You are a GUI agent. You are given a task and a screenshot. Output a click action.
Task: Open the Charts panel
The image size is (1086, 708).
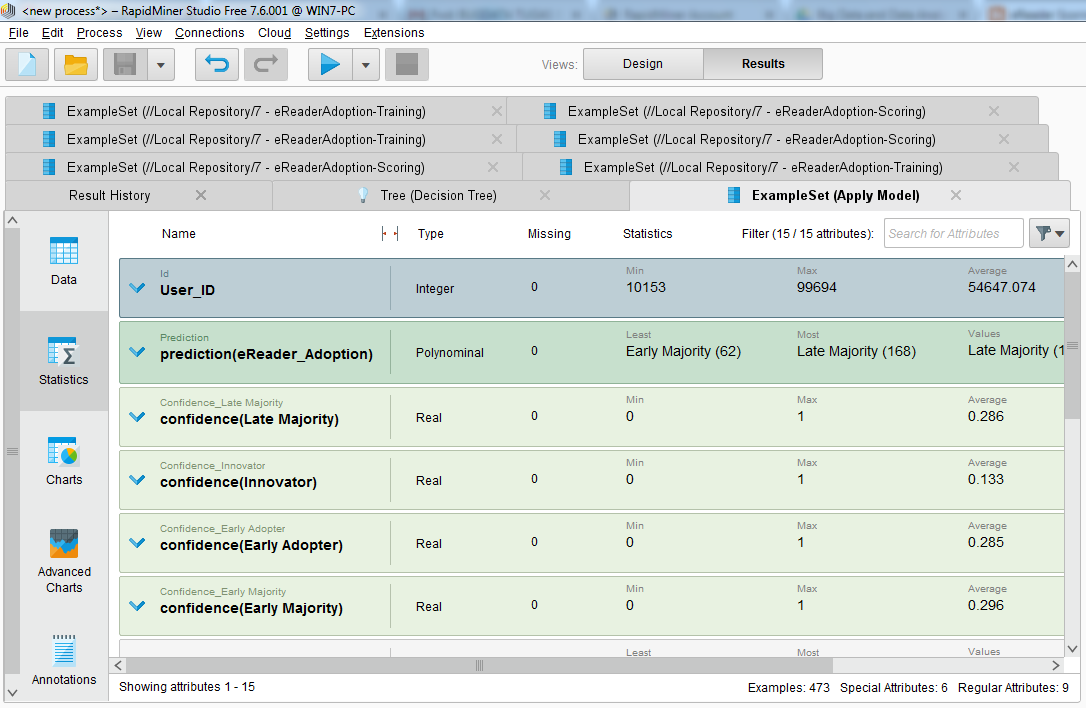(63, 460)
